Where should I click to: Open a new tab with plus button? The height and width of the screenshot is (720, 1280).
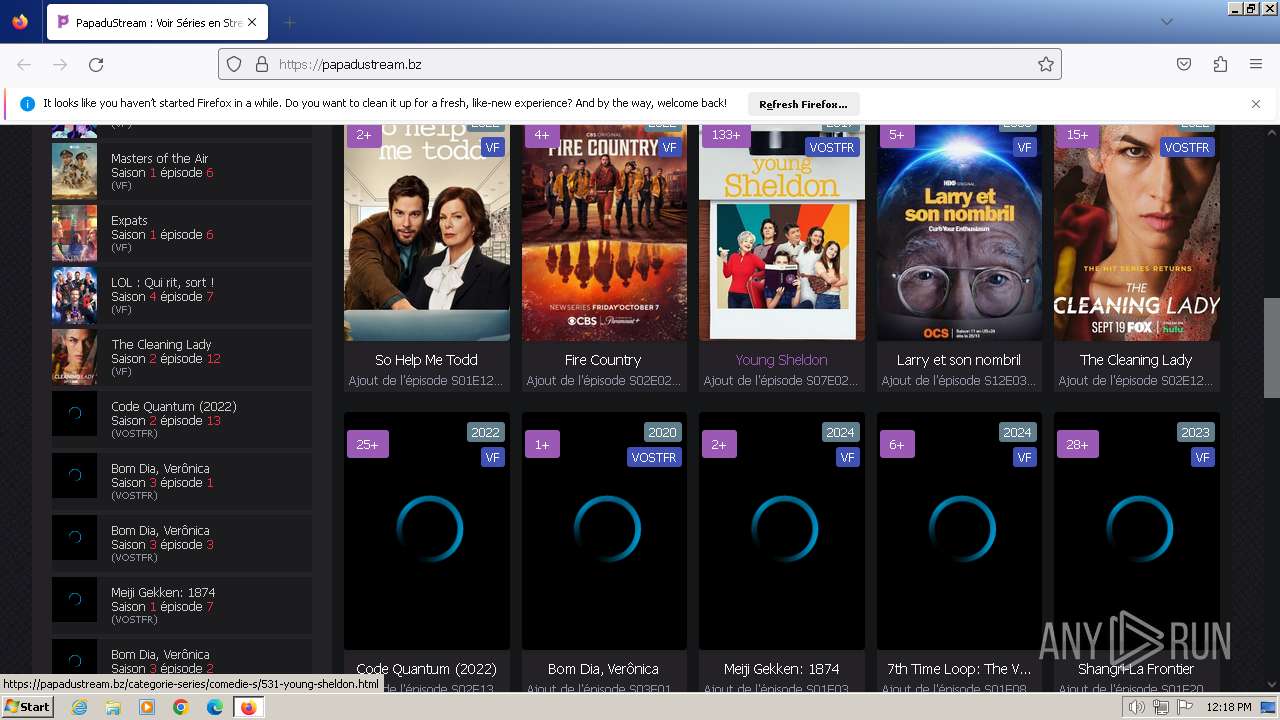pos(289,22)
